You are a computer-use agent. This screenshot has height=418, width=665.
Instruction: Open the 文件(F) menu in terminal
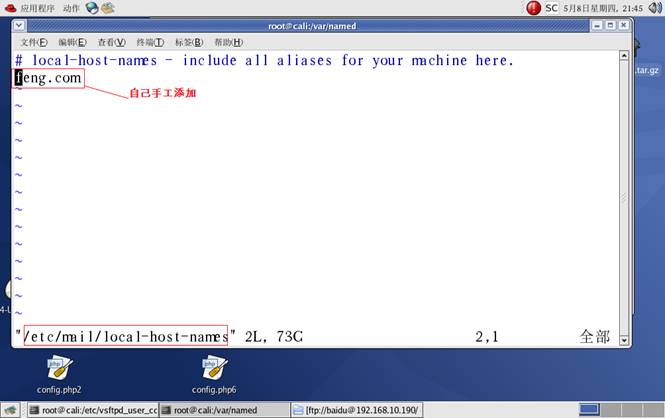point(34,42)
